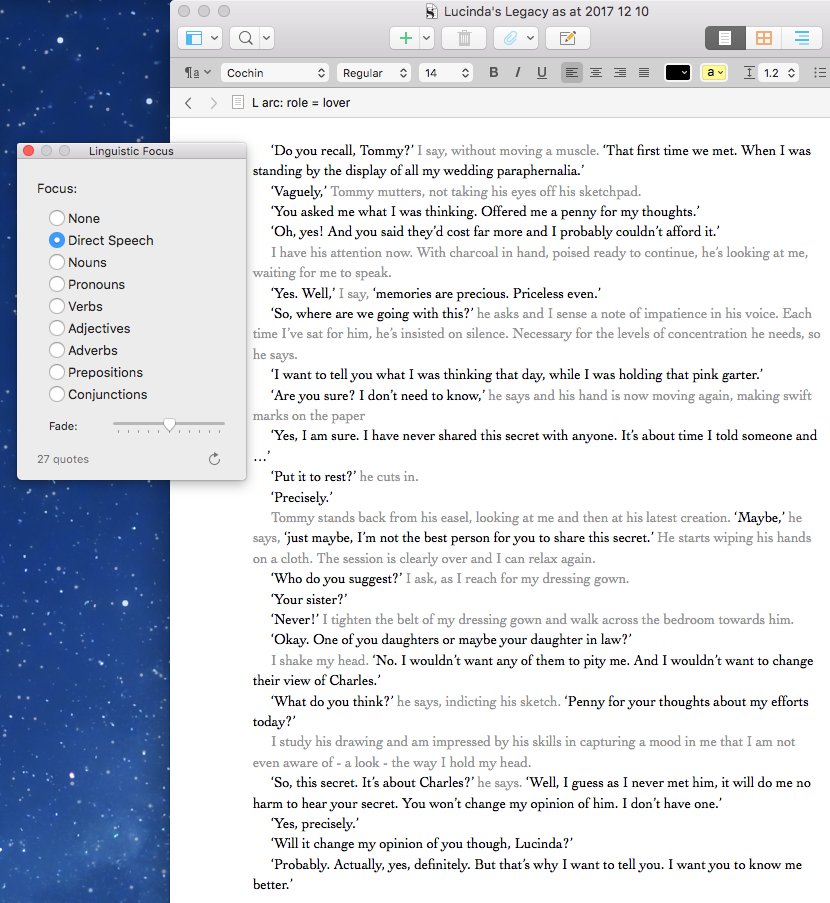Click the compose/edit note icon
830x903 pixels.
(567, 39)
